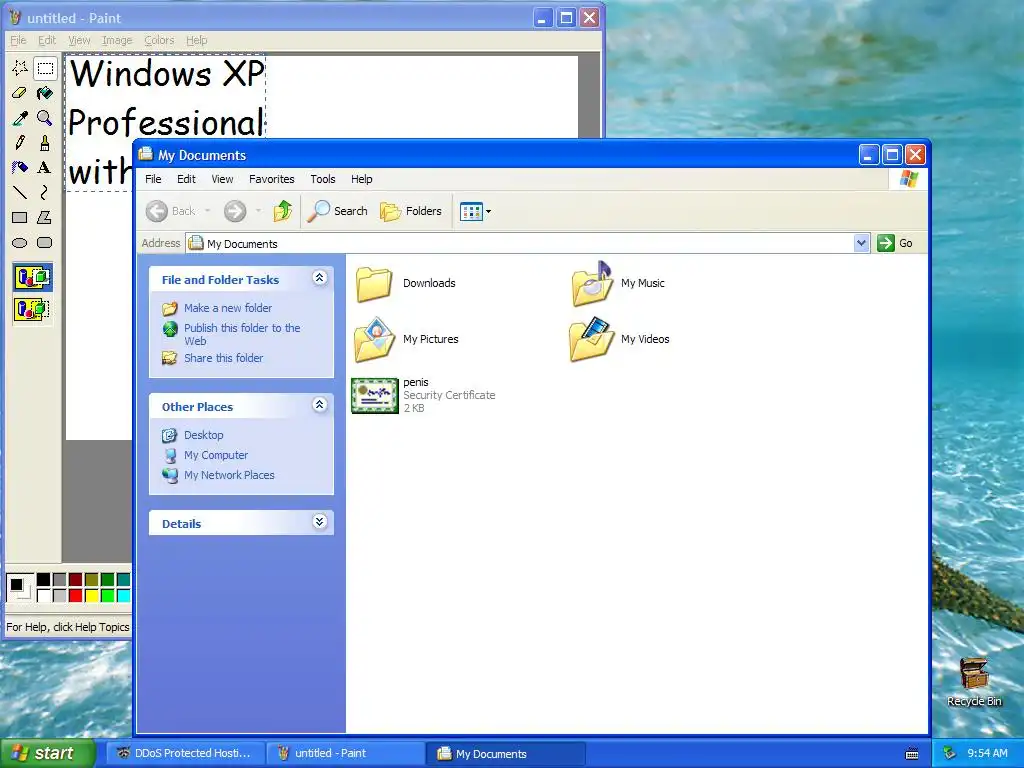This screenshot has width=1024, height=768.
Task: Select the Line tool in Paint
Action: (x=20, y=192)
